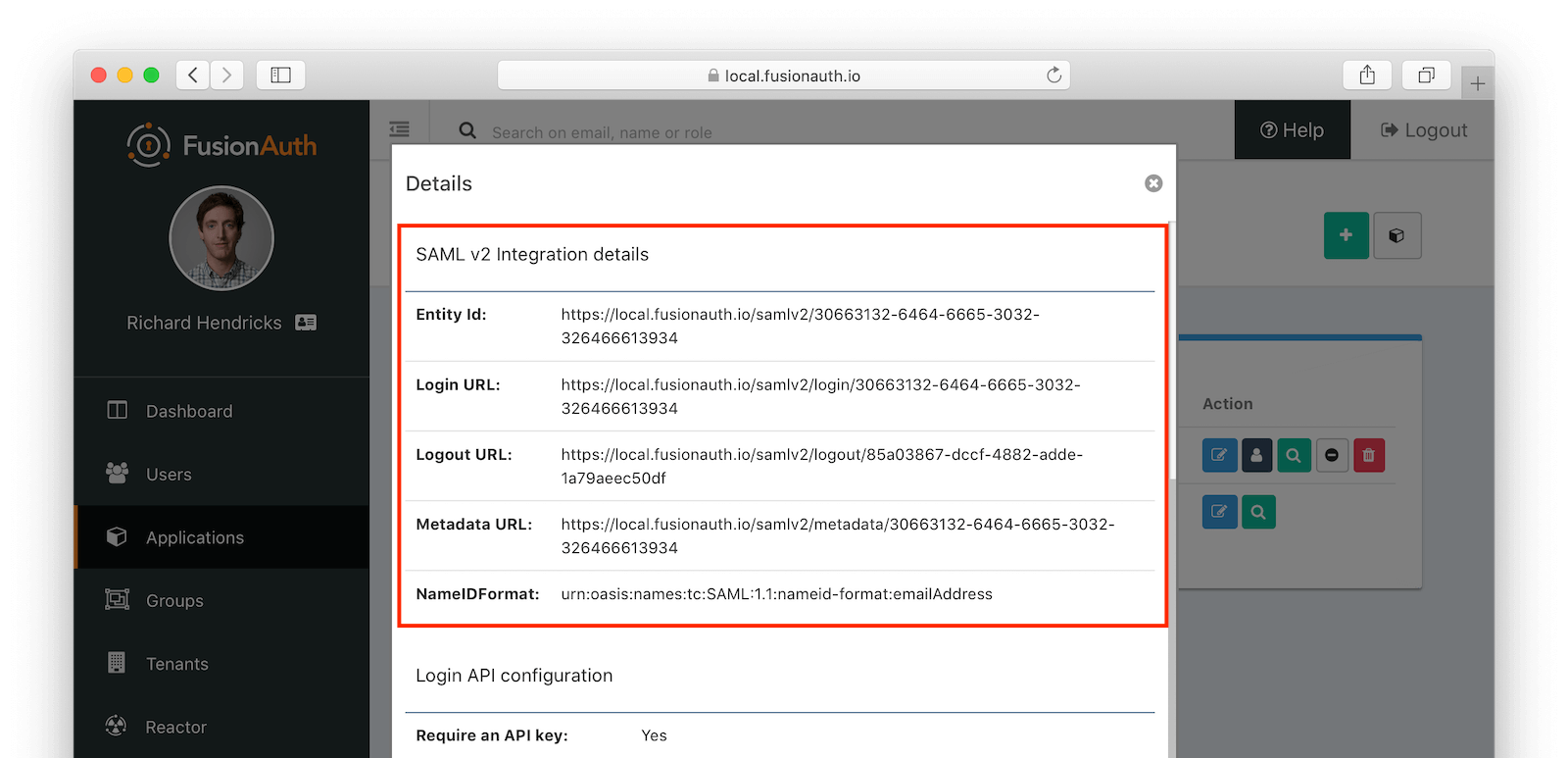Screen dimensions: 1568x758
Task: Click the Entity Id URL value
Action: pos(800,327)
